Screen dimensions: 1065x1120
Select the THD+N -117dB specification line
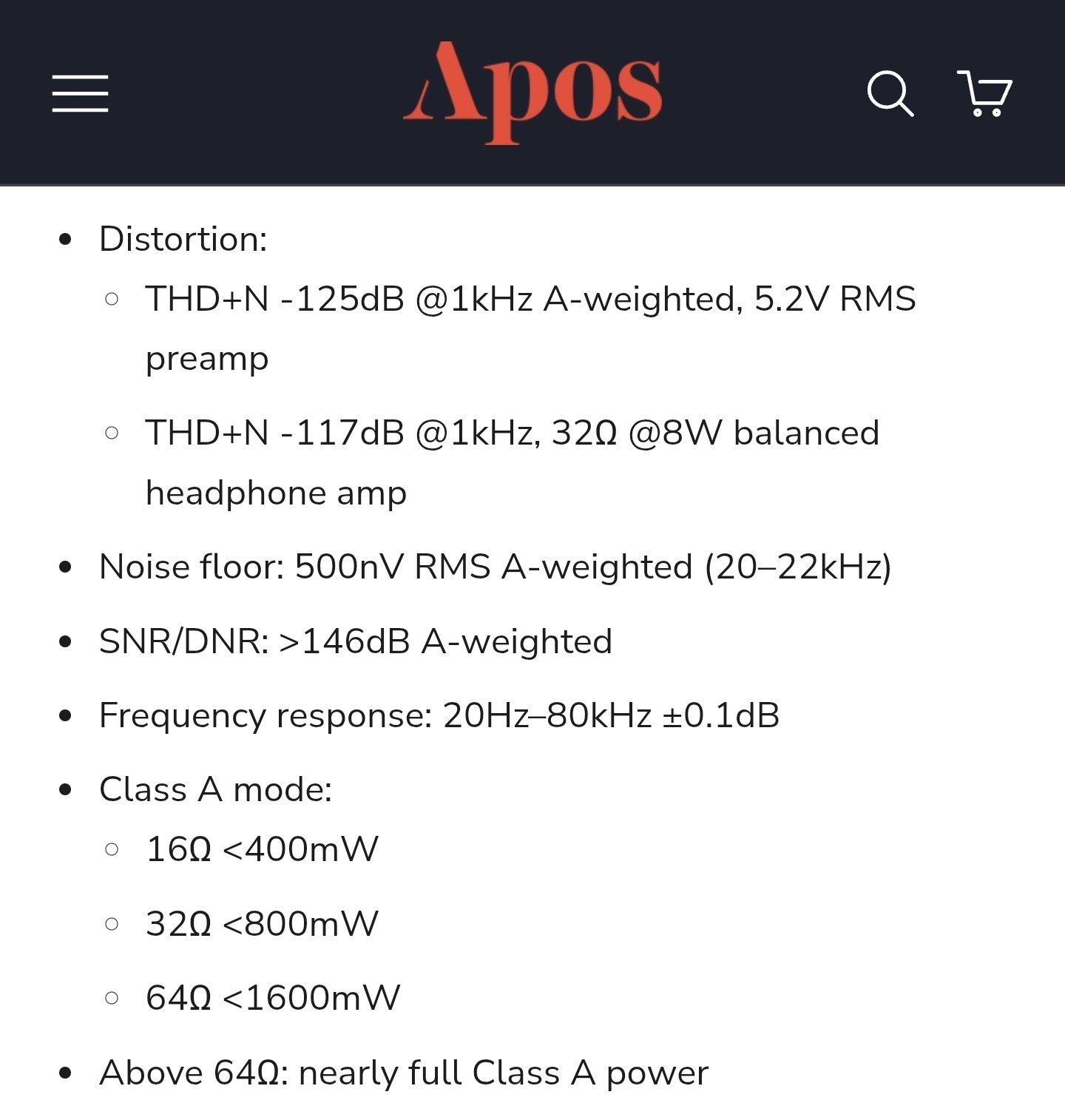512,433
